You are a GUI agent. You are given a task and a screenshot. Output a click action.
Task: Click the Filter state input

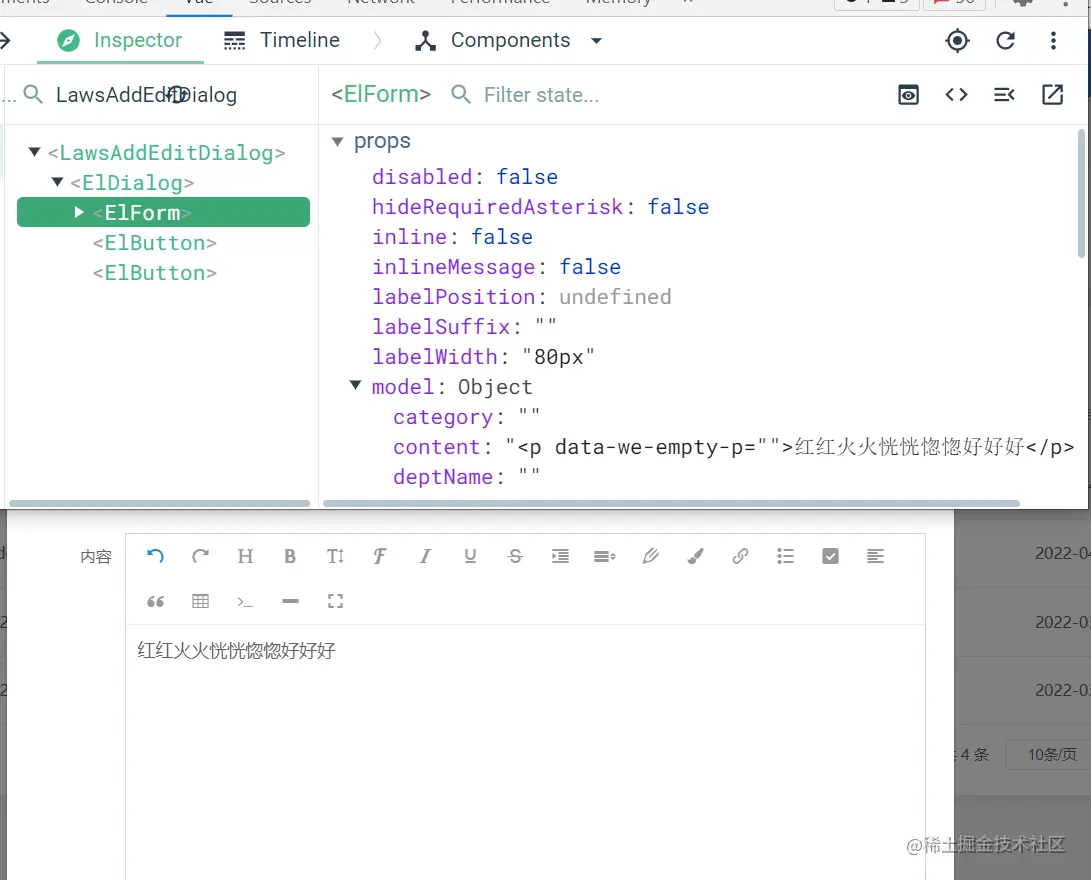[541, 95]
